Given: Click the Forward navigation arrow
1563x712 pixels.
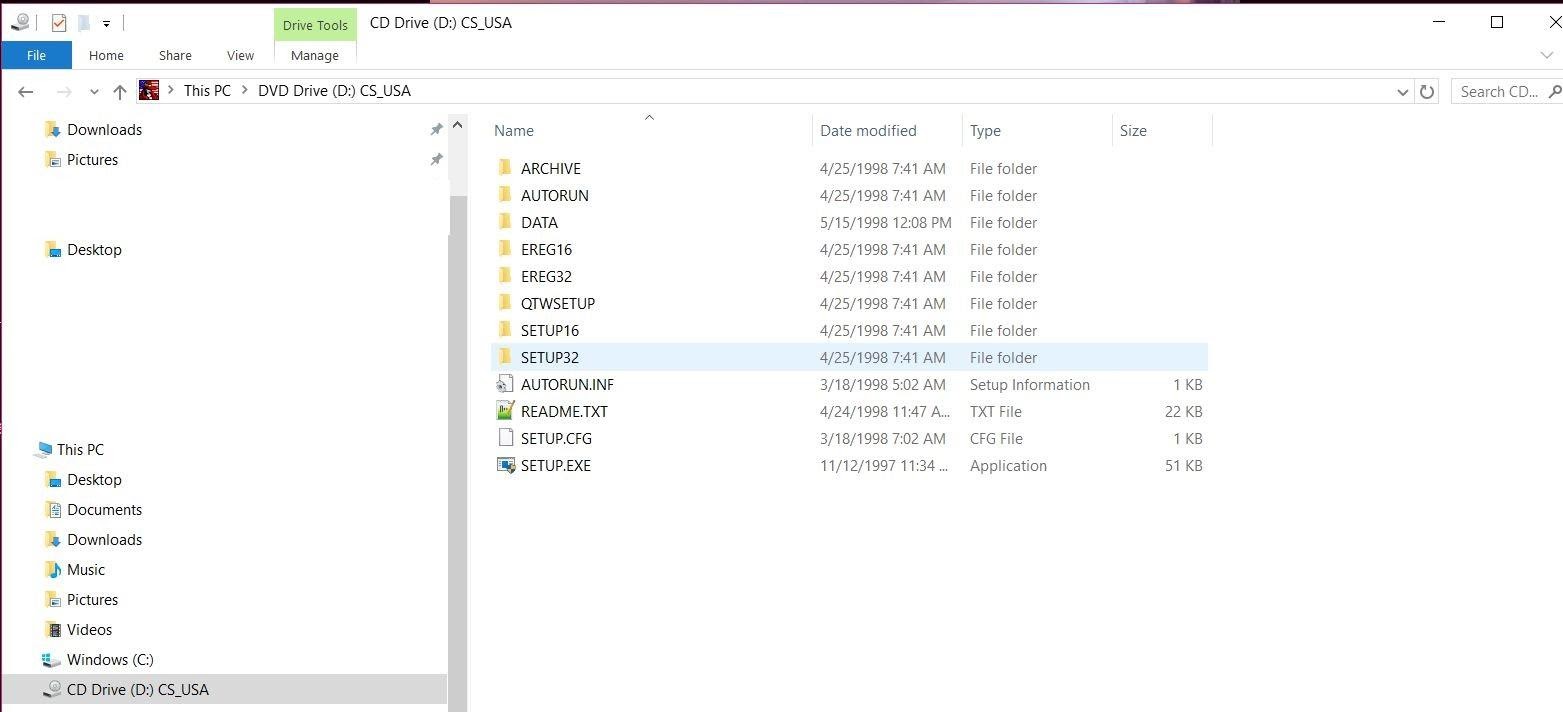Looking at the screenshot, I should (64, 91).
